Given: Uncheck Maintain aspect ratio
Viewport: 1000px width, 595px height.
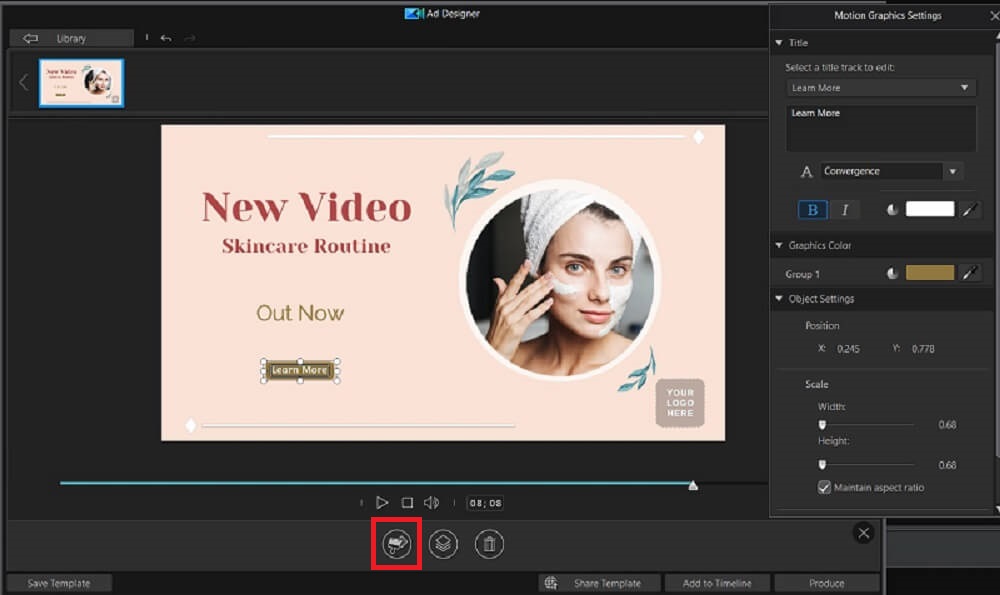Looking at the screenshot, I should pyautogui.click(x=825, y=487).
